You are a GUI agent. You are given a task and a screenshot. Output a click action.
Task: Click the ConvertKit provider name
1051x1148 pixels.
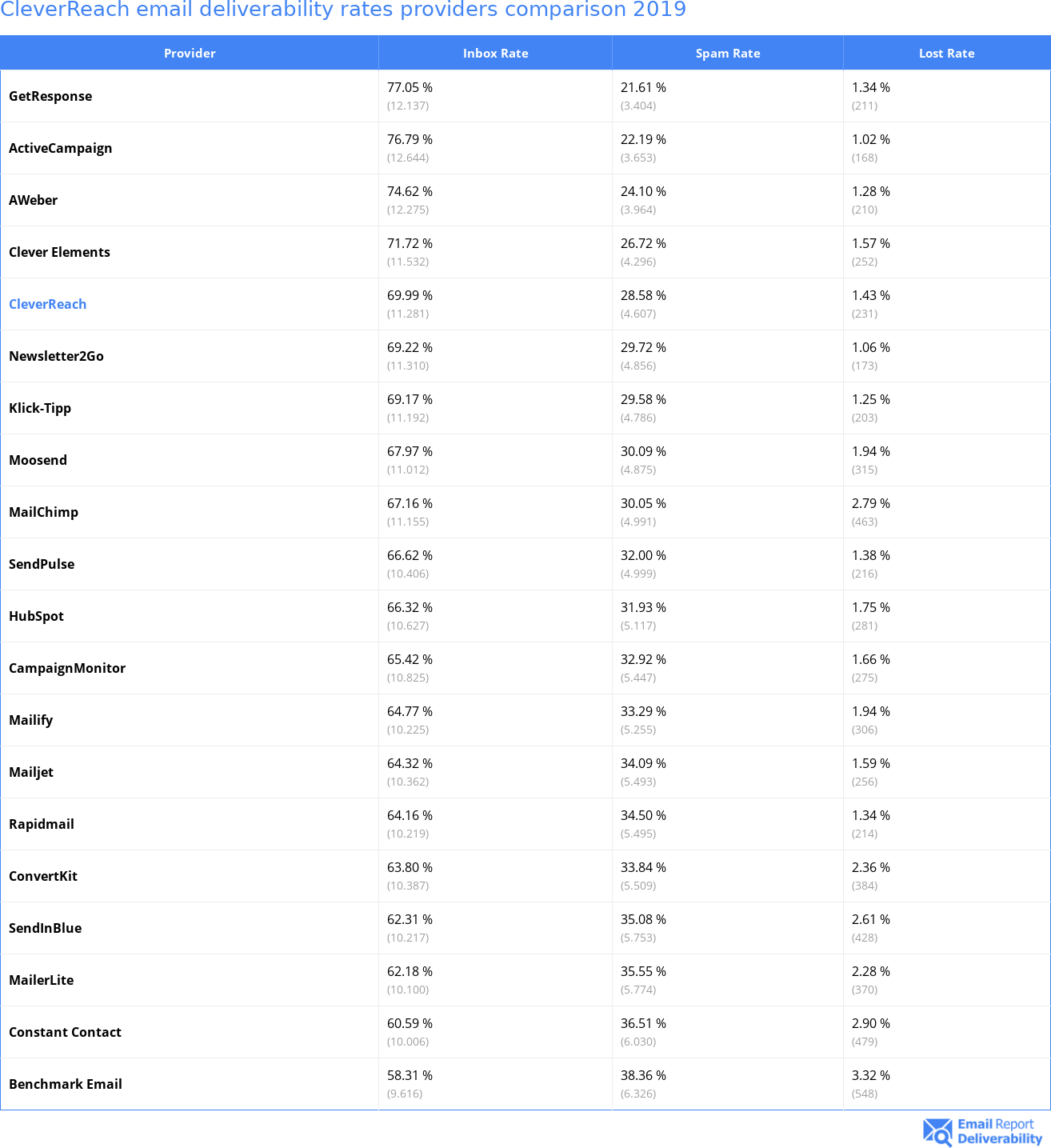(43, 876)
